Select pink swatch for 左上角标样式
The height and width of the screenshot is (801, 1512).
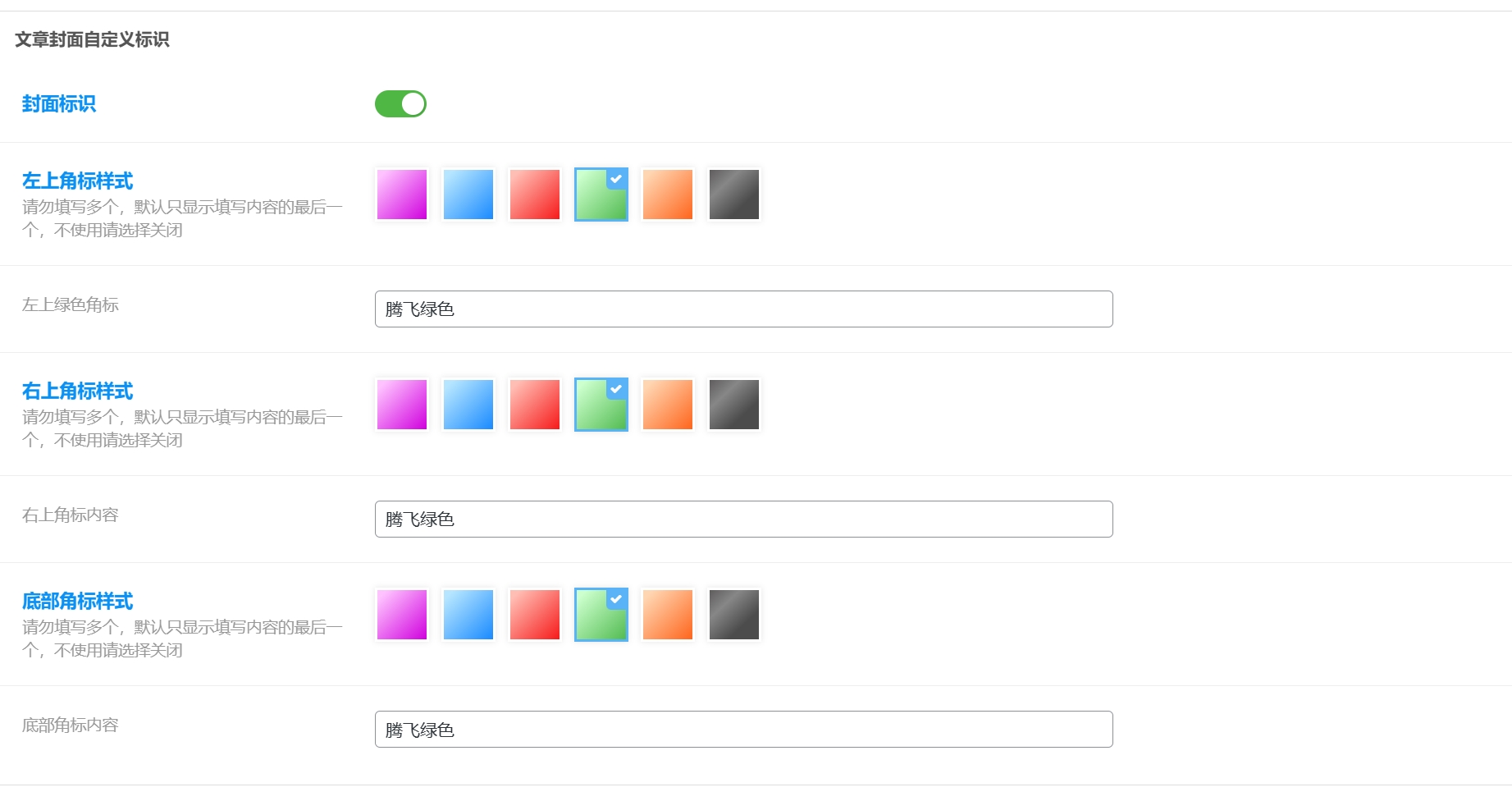click(402, 195)
